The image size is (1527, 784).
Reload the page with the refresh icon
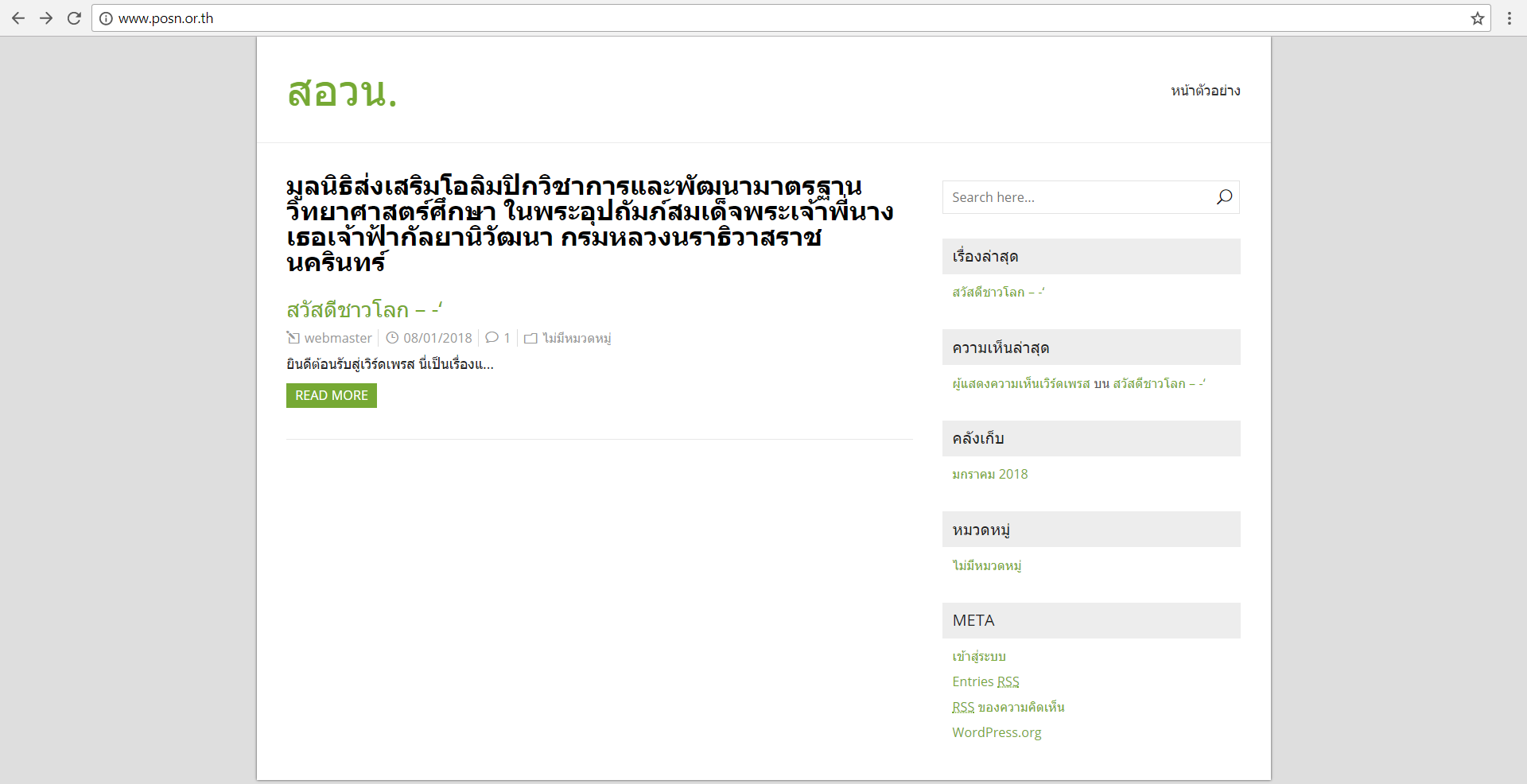(74, 18)
